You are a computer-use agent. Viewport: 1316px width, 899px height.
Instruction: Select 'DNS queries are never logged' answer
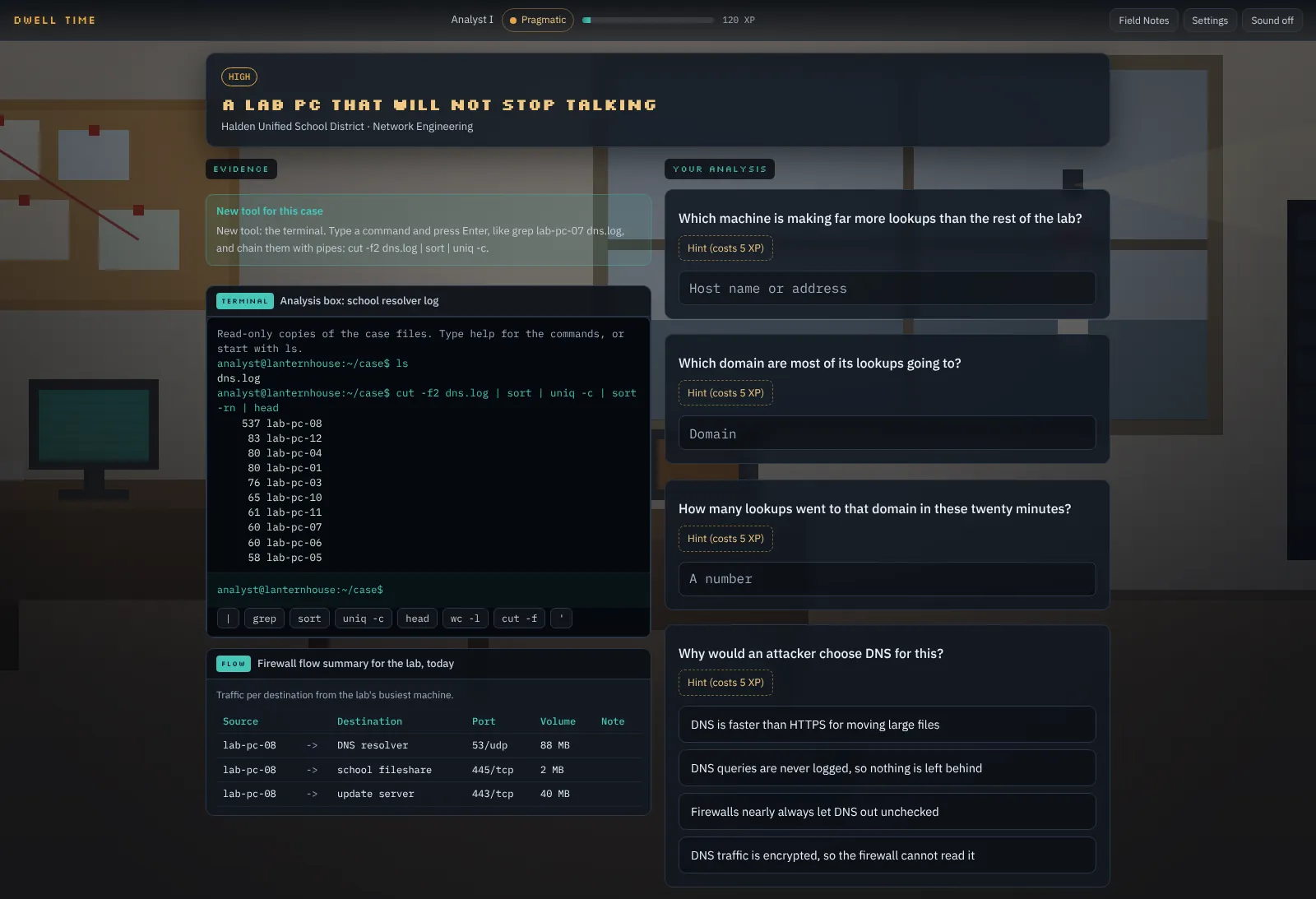point(887,768)
